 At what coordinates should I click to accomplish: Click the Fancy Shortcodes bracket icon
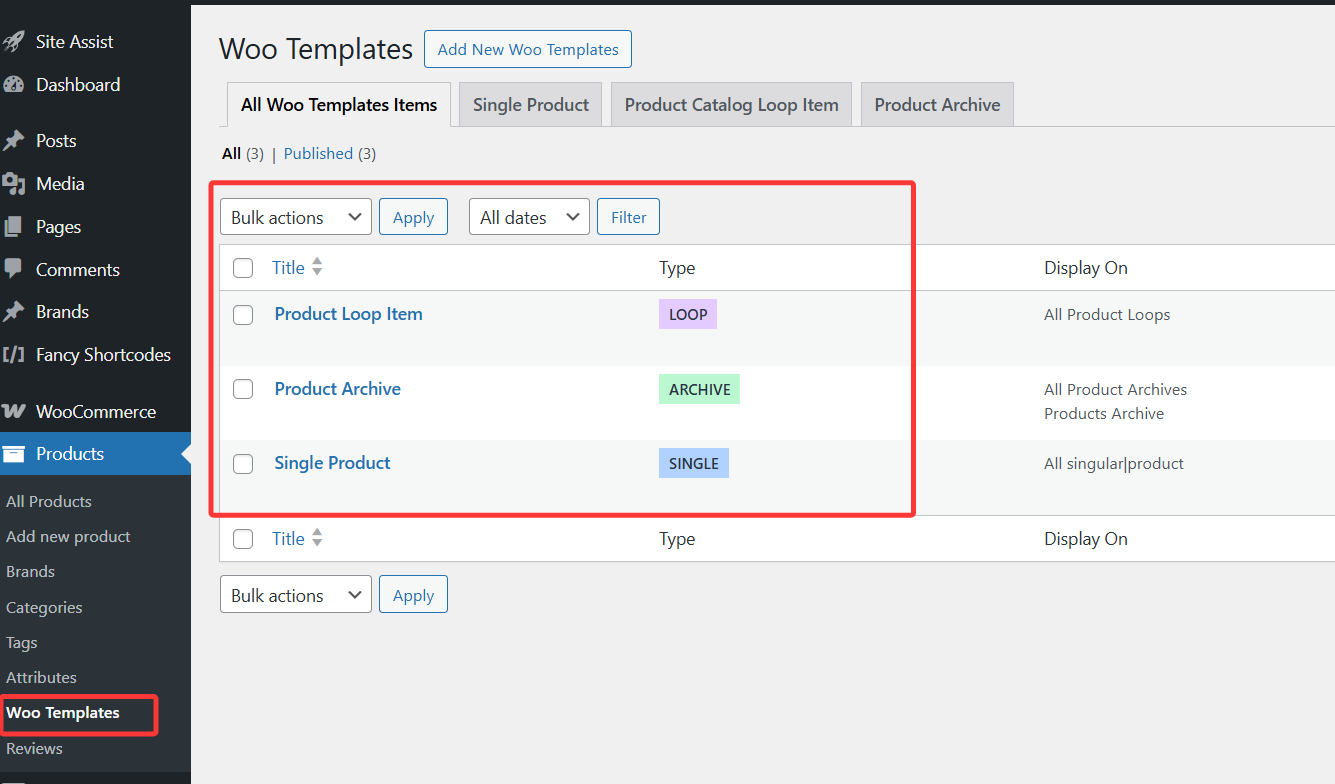(x=13, y=355)
